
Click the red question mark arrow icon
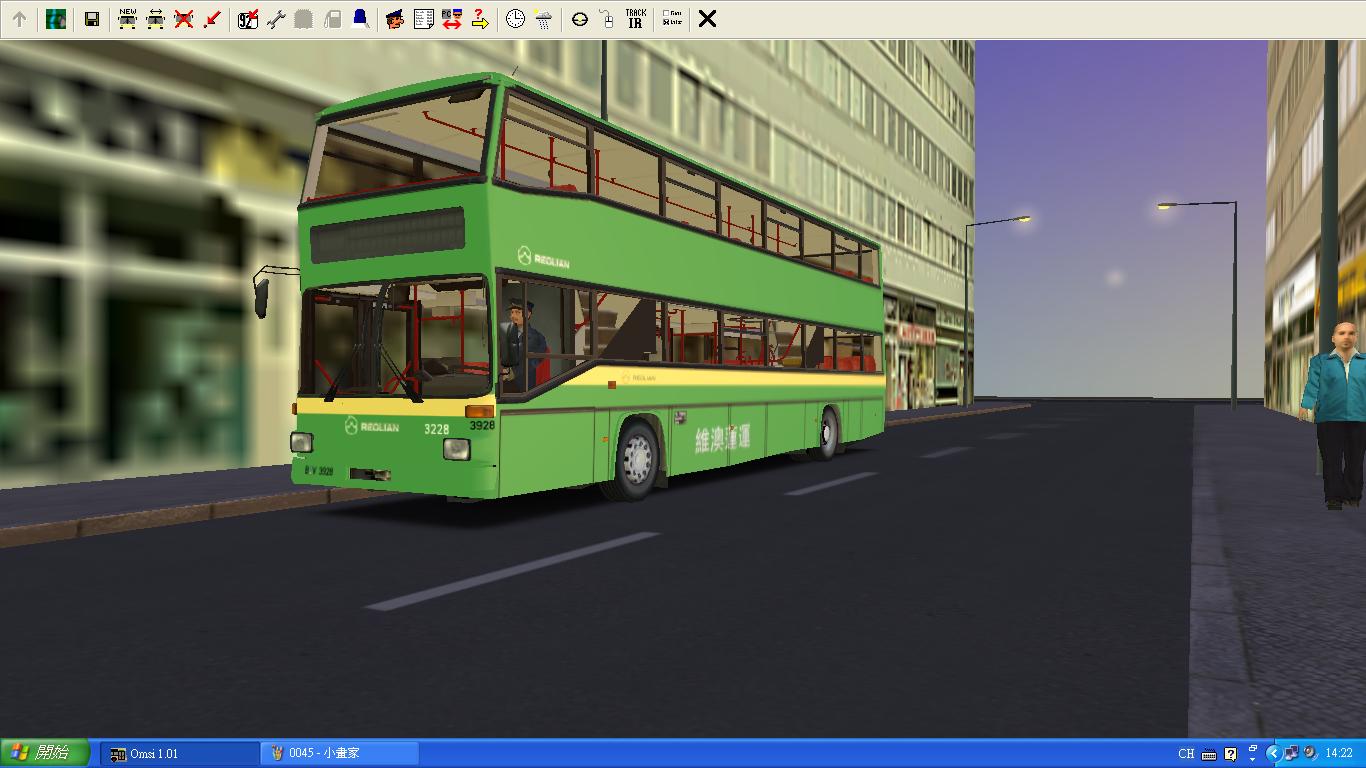click(x=479, y=19)
